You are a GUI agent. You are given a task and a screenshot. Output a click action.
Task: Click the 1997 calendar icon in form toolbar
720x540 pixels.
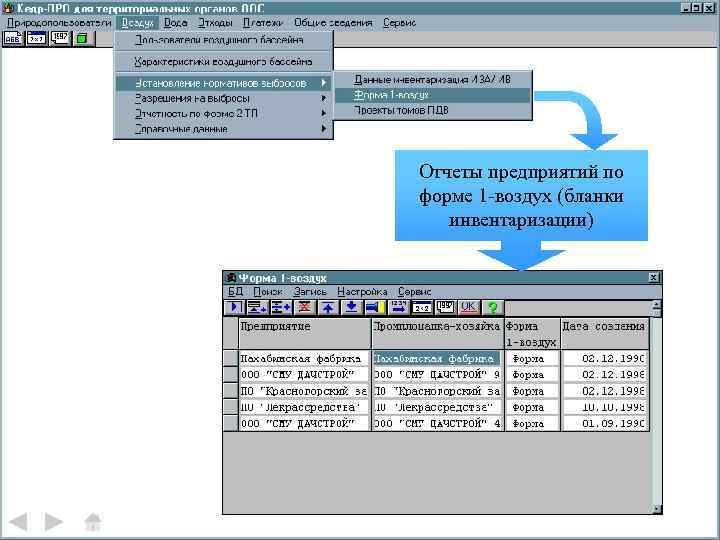[445, 307]
